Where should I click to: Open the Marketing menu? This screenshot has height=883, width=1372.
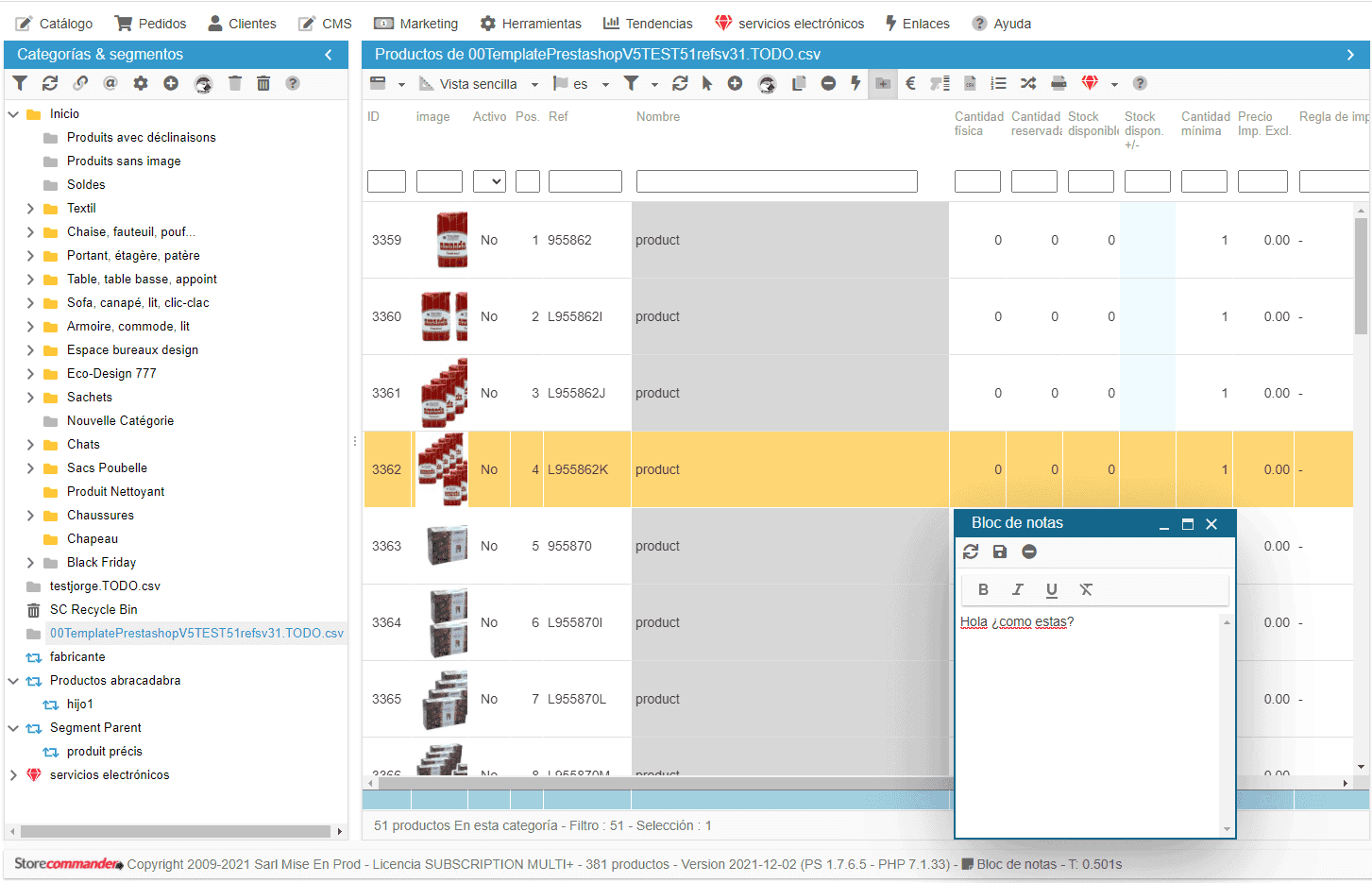[416, 24]
